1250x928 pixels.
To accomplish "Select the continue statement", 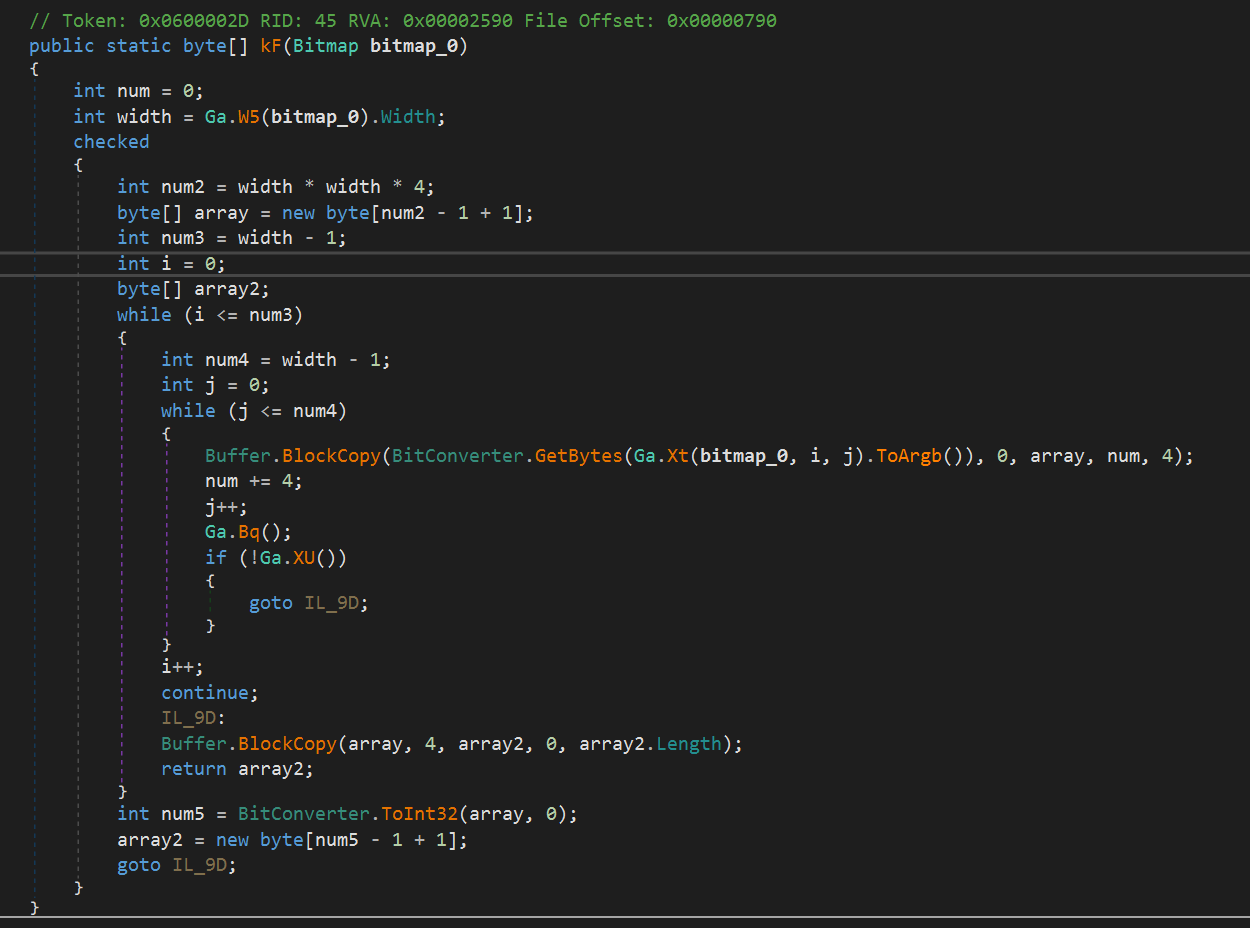I will pyautogui.click(x=209, y=693).
